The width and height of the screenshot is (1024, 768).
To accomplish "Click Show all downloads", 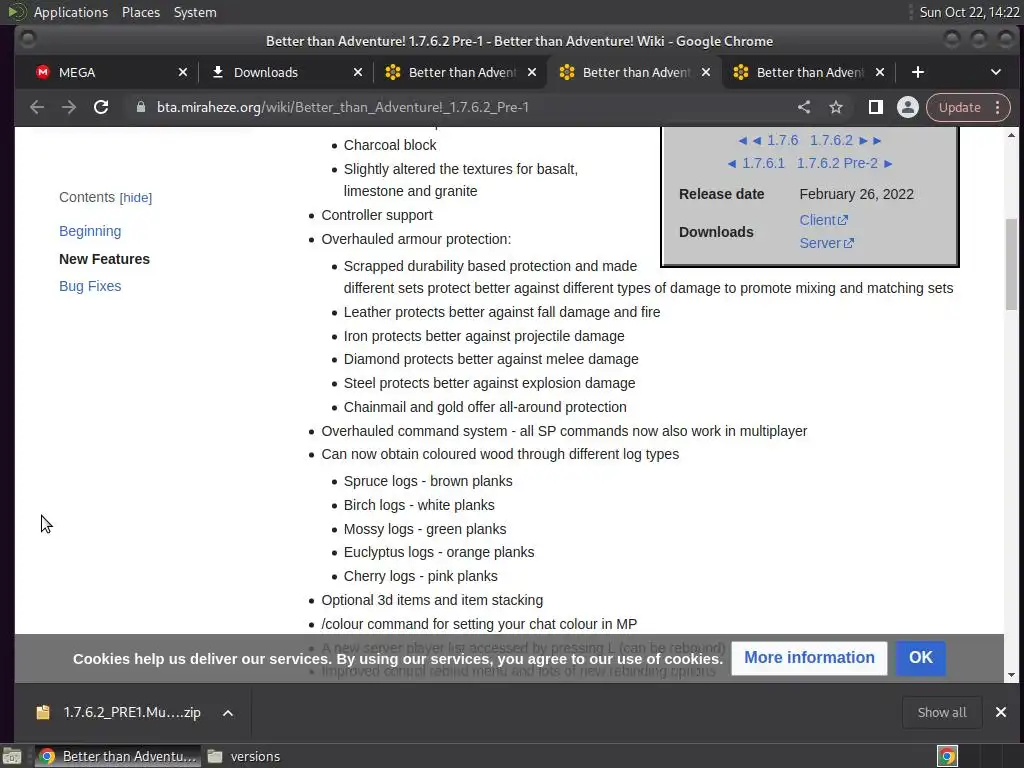I will [942, 712].
